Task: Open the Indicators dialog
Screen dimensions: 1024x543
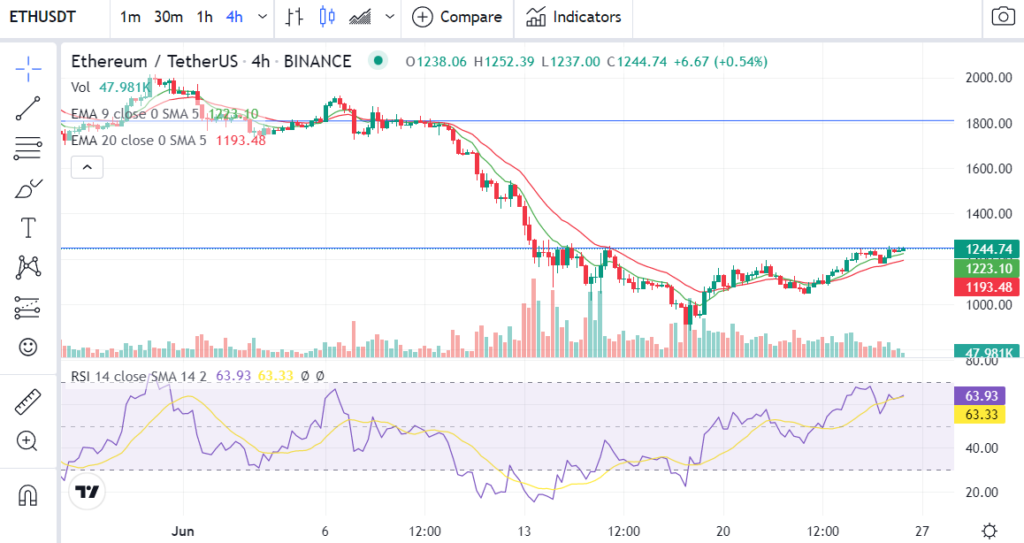Action: tap(574, 17)
